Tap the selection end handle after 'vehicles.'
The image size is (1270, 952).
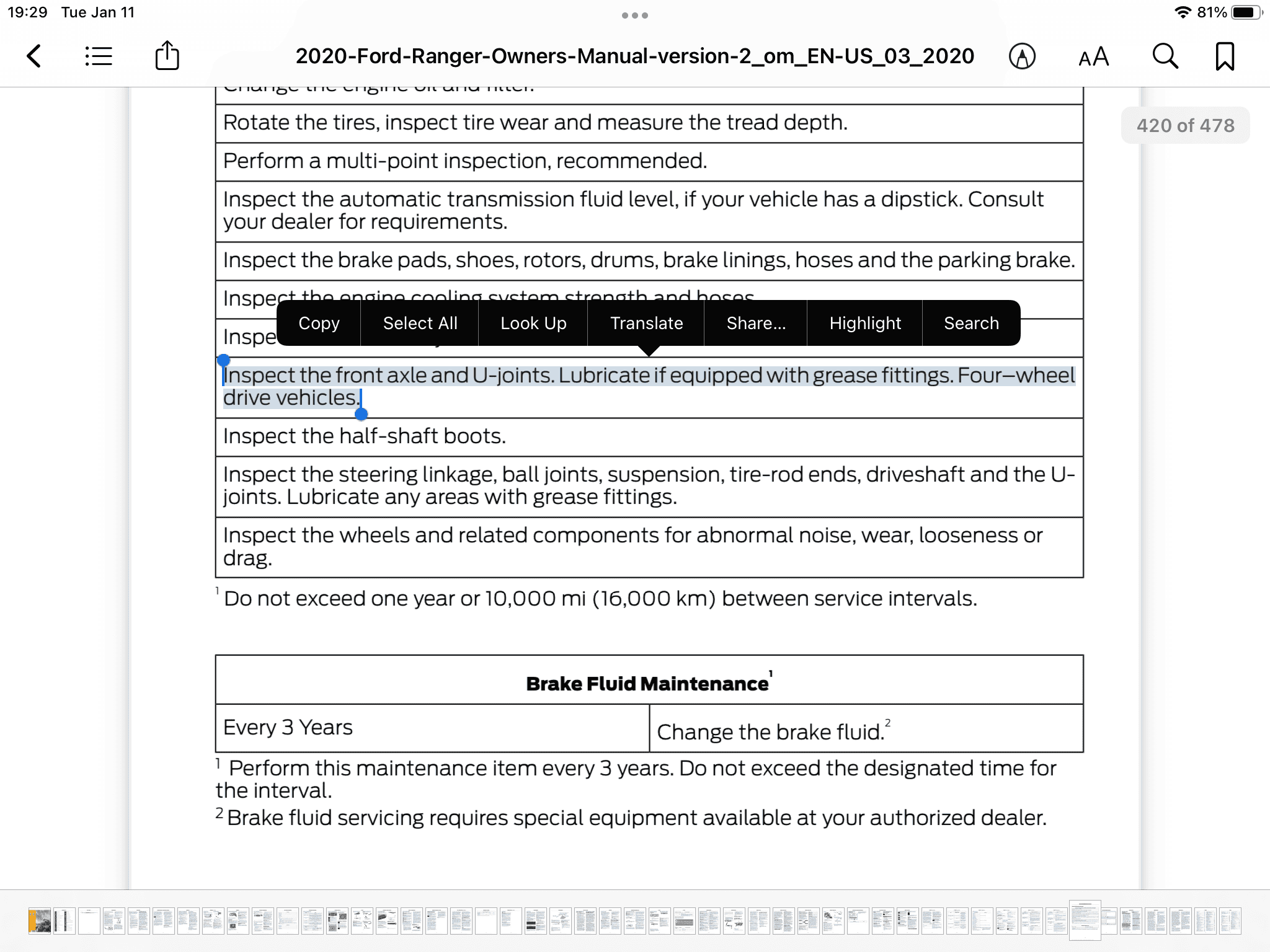[x=362, y=413]
